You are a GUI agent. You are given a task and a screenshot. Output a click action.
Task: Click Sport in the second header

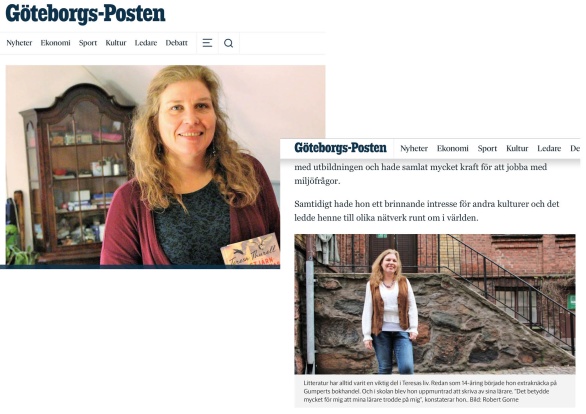[487, 149]
